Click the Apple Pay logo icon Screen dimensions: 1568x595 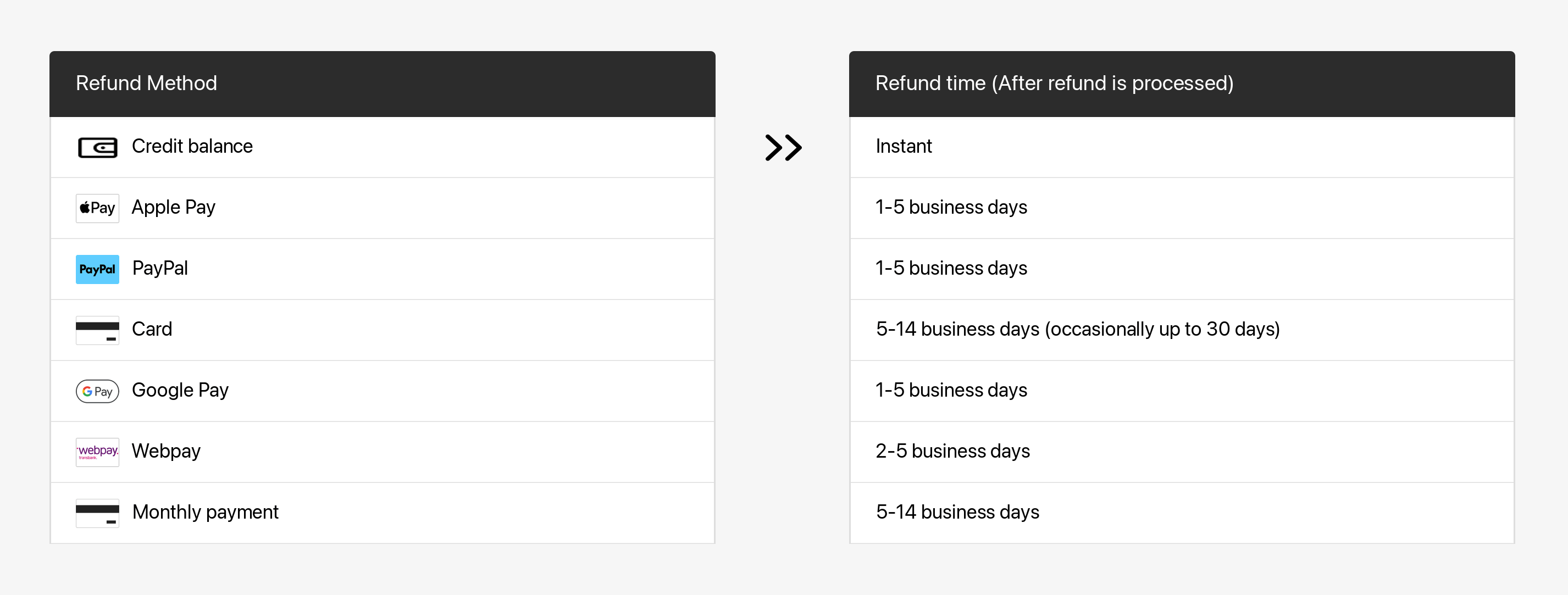[x=97, y=208]
